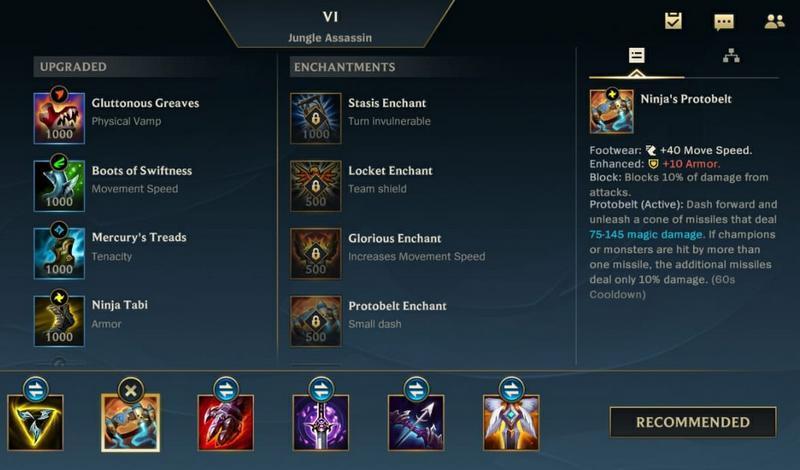Screen dimensions: 800x470
Task: Select the dark bow and arrow item
Action: (416, 423)
